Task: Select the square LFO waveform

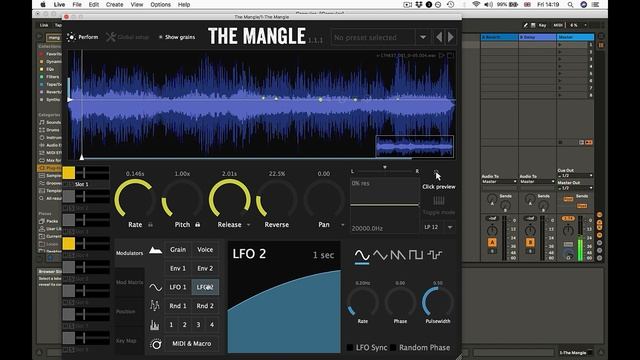Action: click(416, 255)
